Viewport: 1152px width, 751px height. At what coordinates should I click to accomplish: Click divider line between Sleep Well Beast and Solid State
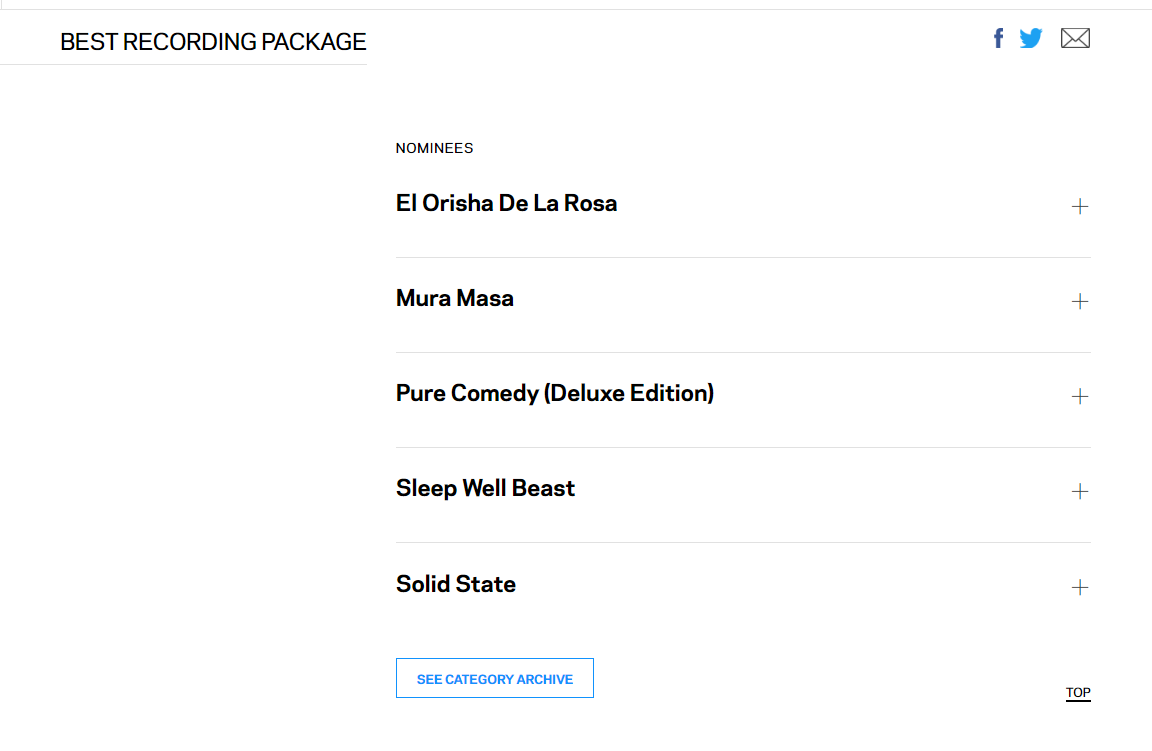pos(743,542)
